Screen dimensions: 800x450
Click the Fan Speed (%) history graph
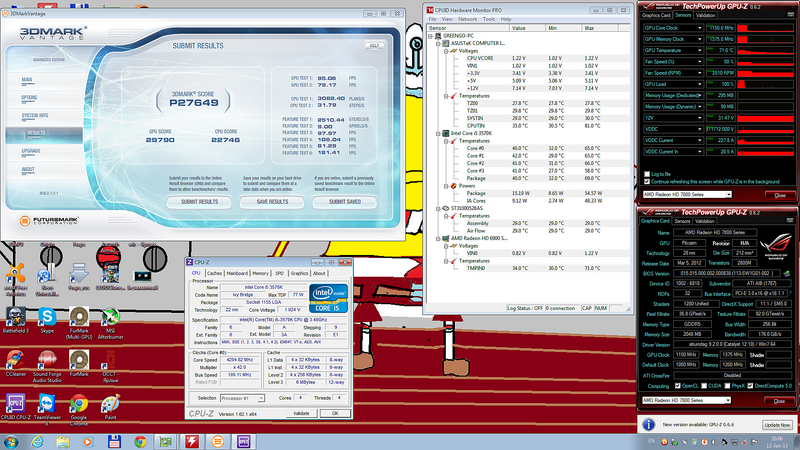(x=765, y=62)
